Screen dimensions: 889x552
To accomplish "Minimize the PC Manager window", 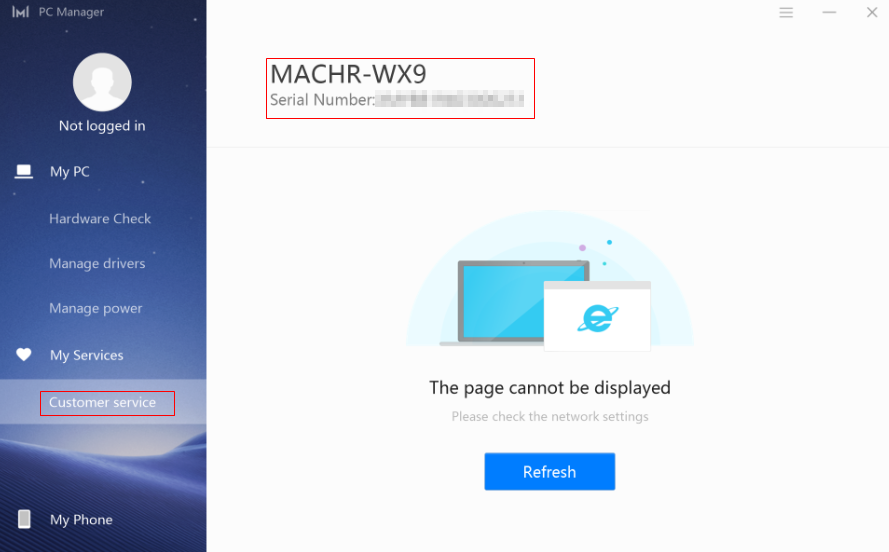I will tap(829, 12).
